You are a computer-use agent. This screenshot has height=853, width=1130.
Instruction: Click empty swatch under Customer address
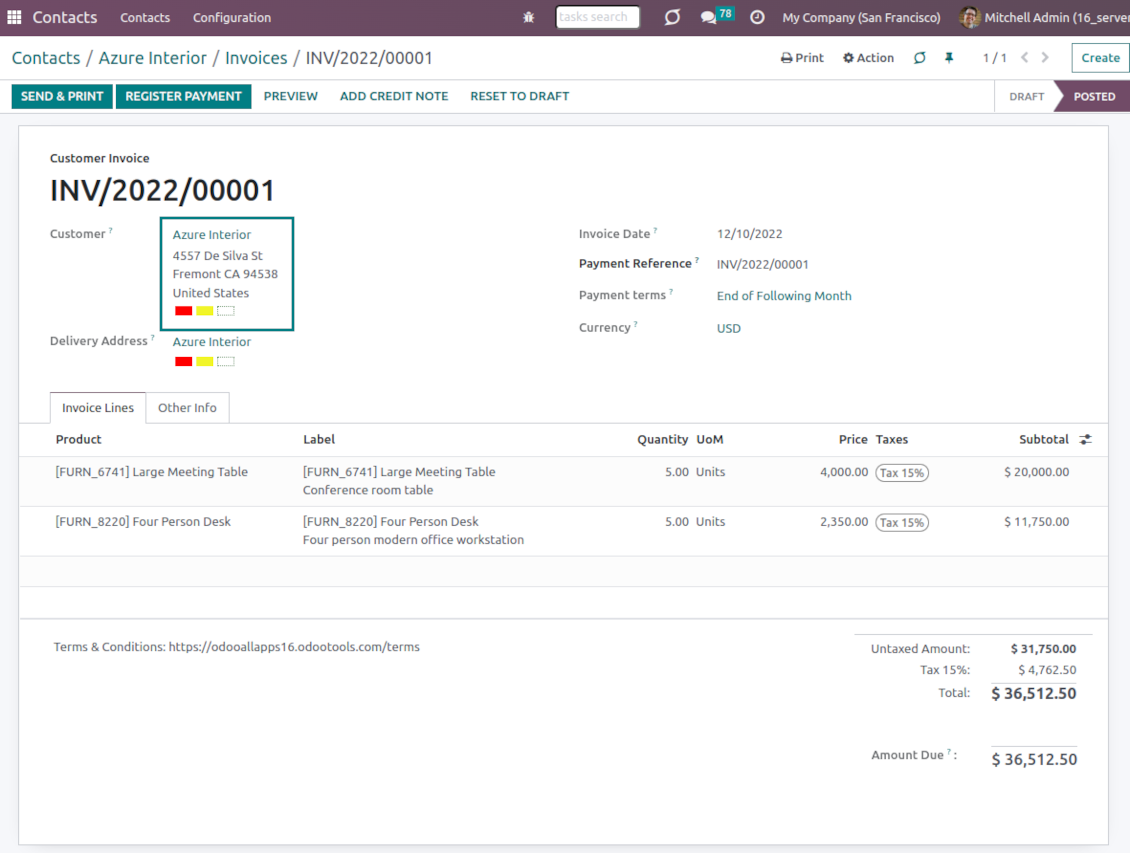click(x=226, y=311)
